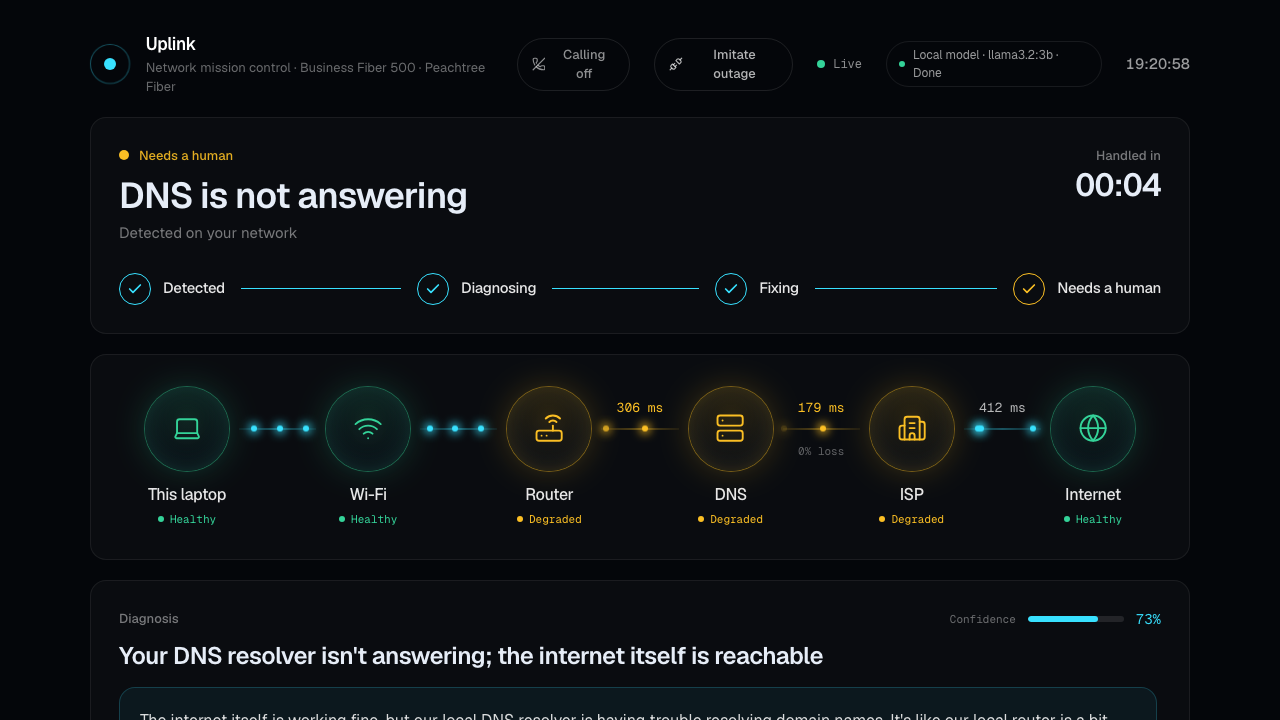Click the Detected step checkmark
1280x720 pixels.
[135, 289]
